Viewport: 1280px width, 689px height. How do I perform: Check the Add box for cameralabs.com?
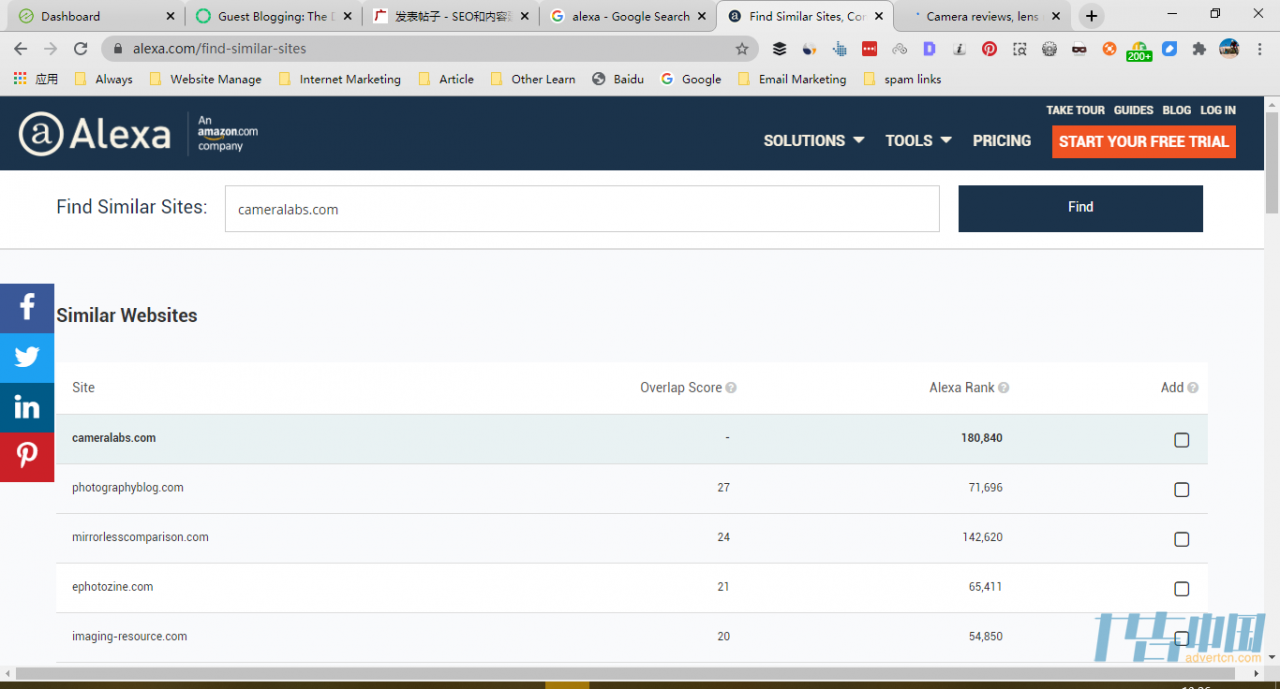click(x=1181, y=440)
